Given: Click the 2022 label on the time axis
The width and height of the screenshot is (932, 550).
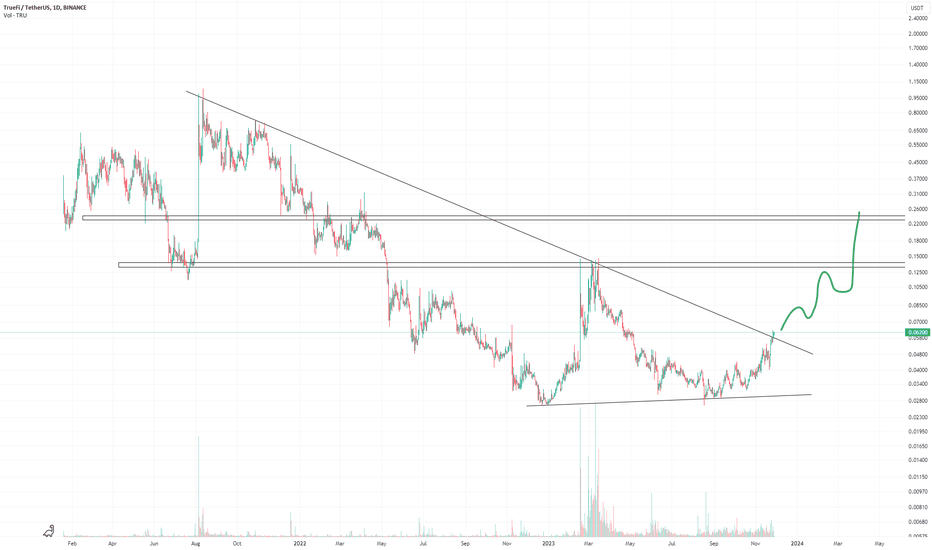Looking at the screenshot, I should tap(299, 544).
